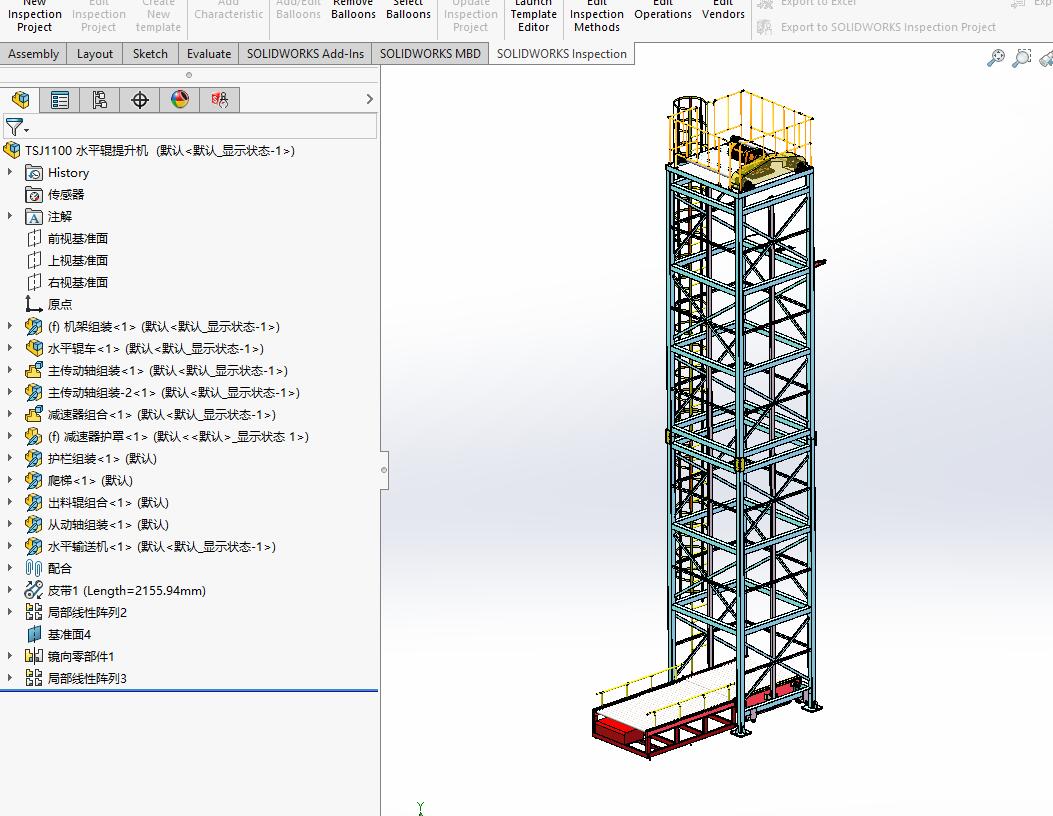Click the tree filter funnel icon
The image size is (1053, 816).
coord(13,126)
